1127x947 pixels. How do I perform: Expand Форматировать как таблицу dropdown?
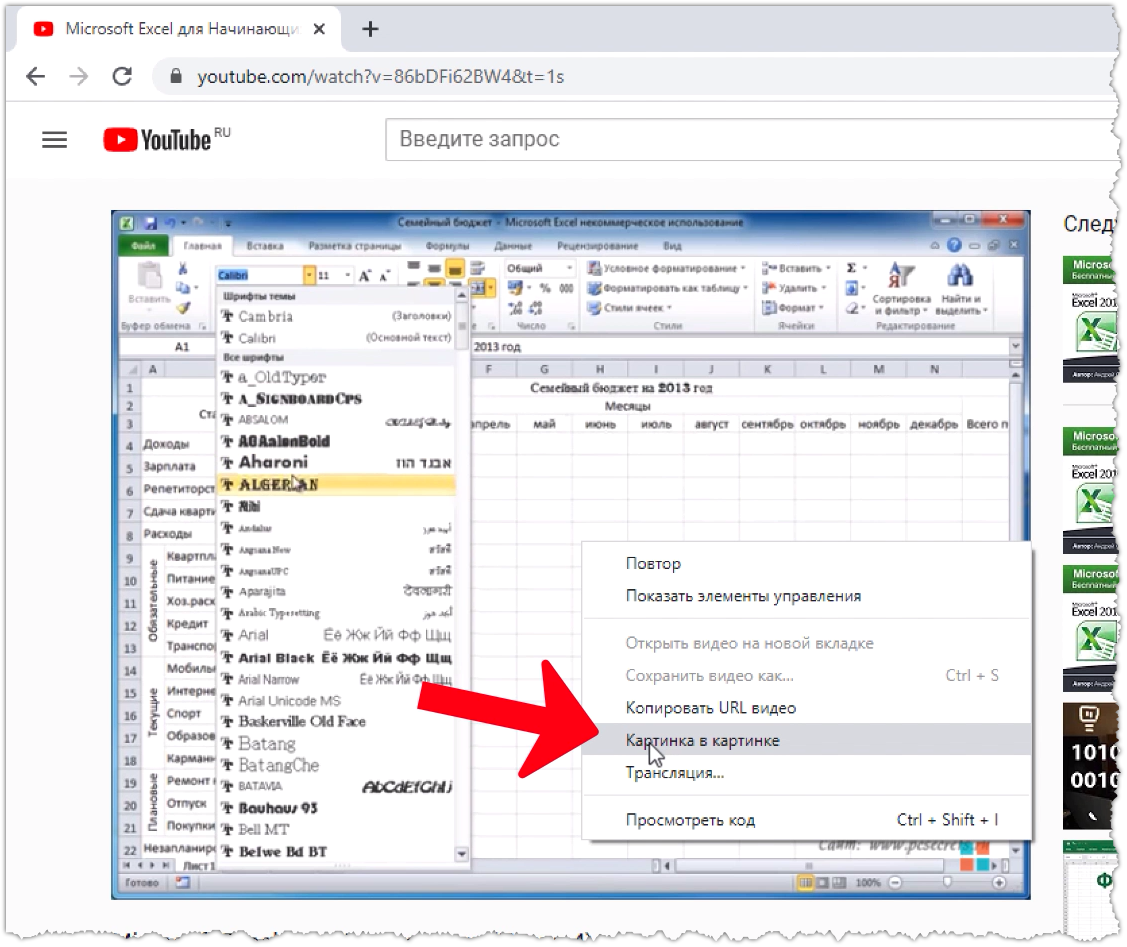coord(745,288)
